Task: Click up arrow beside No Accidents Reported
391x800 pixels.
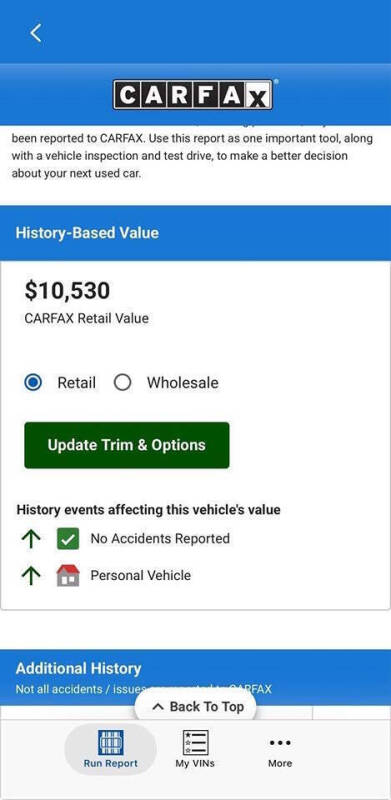Action: tap(31, 539)
